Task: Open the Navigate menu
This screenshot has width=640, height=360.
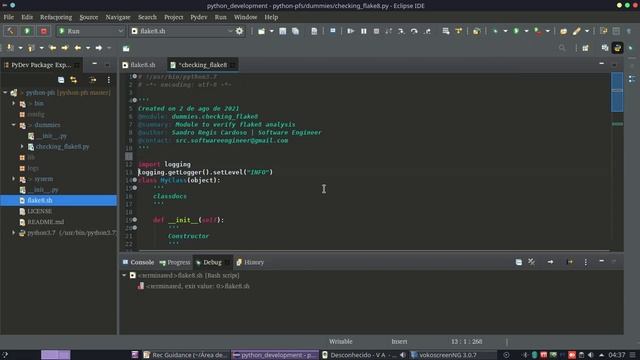Action: tap(118, 17)
